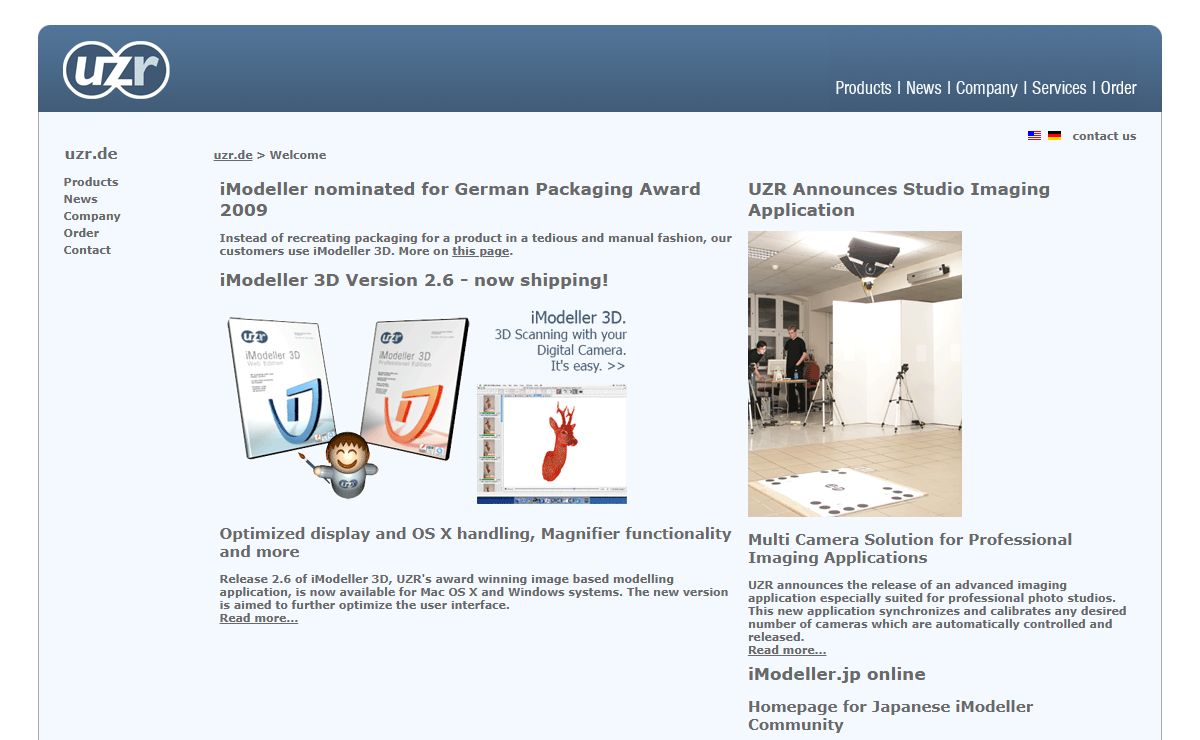Click the smiling painter mascot figure
1200x740 pixels.
345,464
